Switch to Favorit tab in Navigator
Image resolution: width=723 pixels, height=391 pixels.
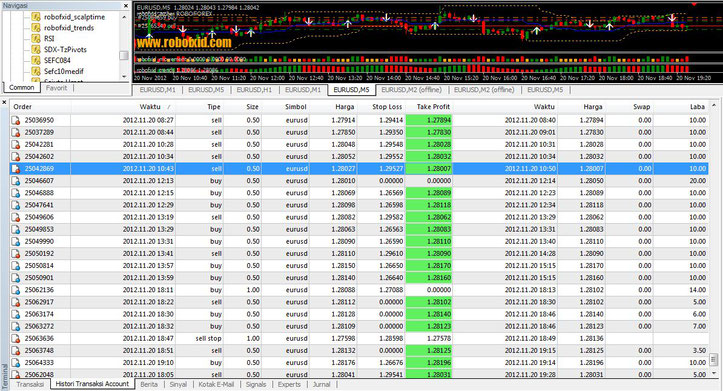(56, 88)
